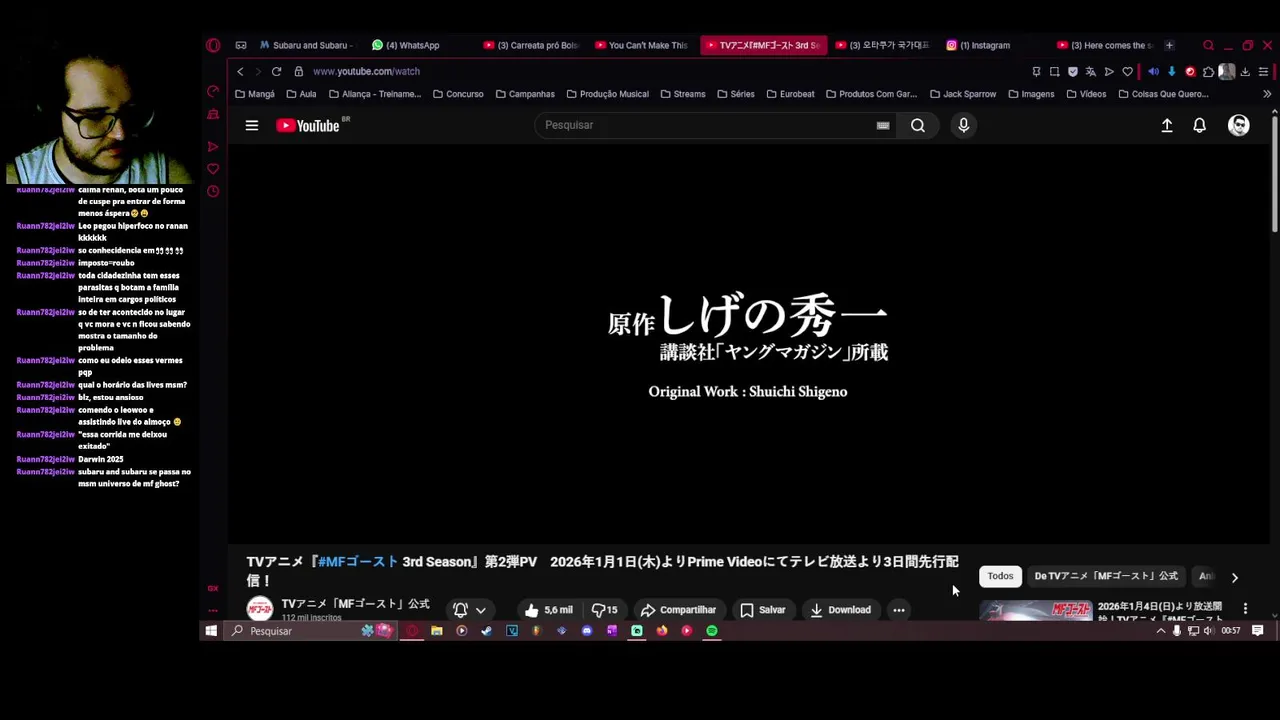This screenshot has height=720, width=1280.
Task: Expand notification options next to the bell
Action: tap(481, 610)
